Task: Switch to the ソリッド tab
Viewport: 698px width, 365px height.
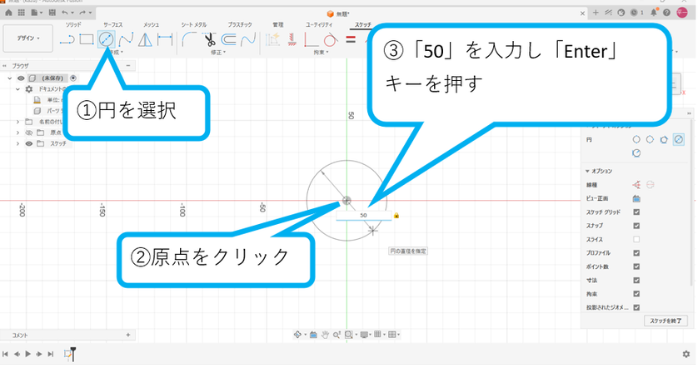Action: click(73, 24)
